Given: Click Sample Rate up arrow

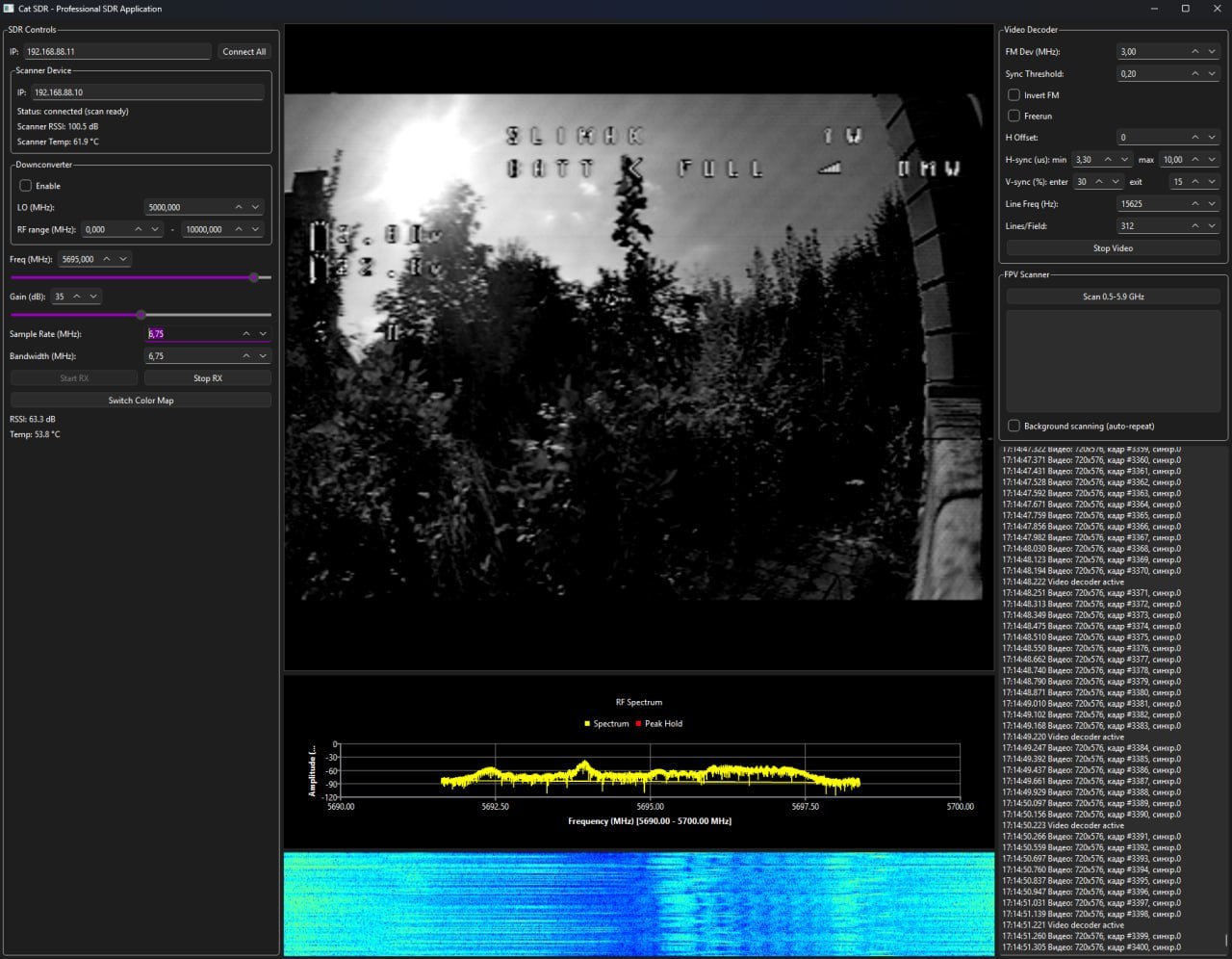Looking at the screenshot, I should (246, 334).
